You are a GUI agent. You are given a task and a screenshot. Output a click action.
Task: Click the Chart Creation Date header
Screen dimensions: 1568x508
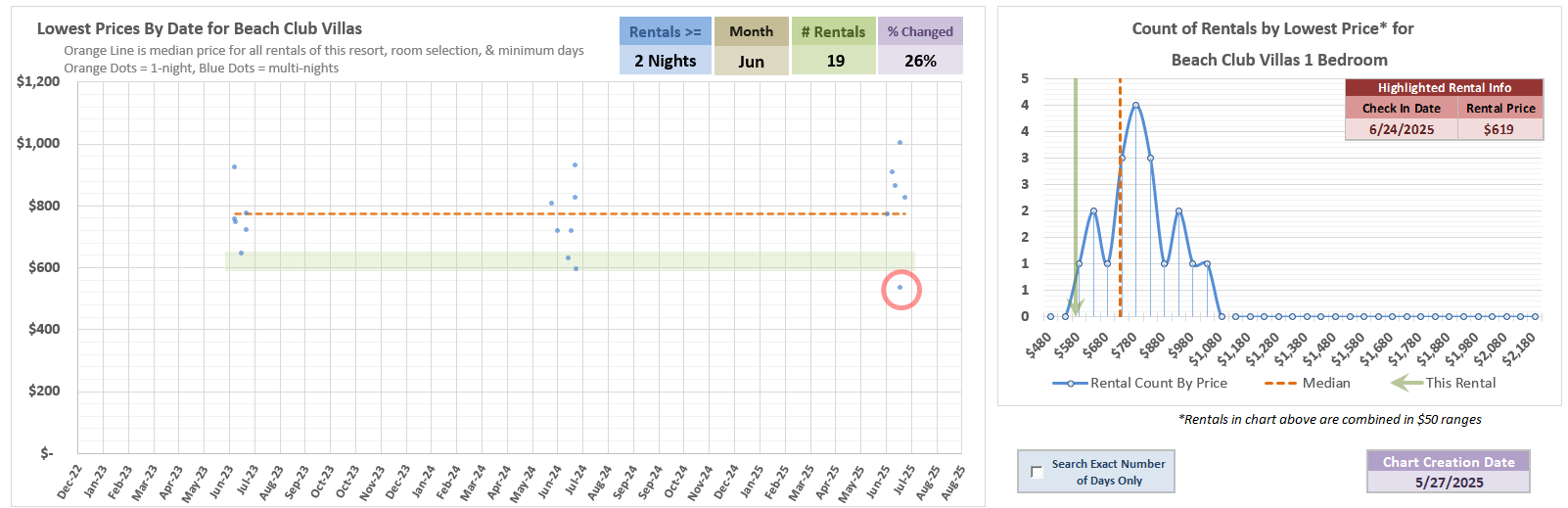tap(1448, 462)
